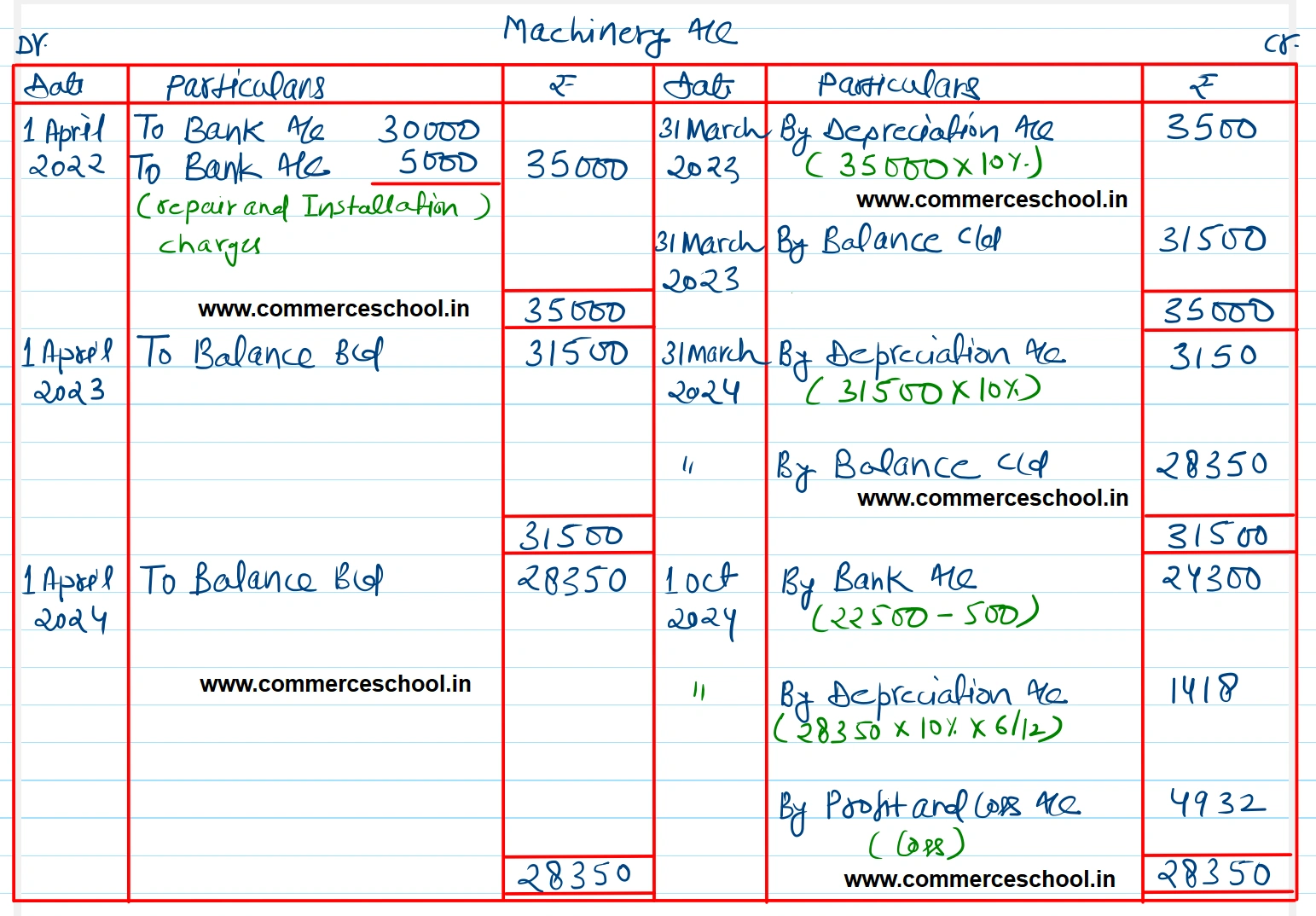Click the 'By Profit and Loss A/c' entry
Screen dimensions: 1316x916
(x=929, y=806)
